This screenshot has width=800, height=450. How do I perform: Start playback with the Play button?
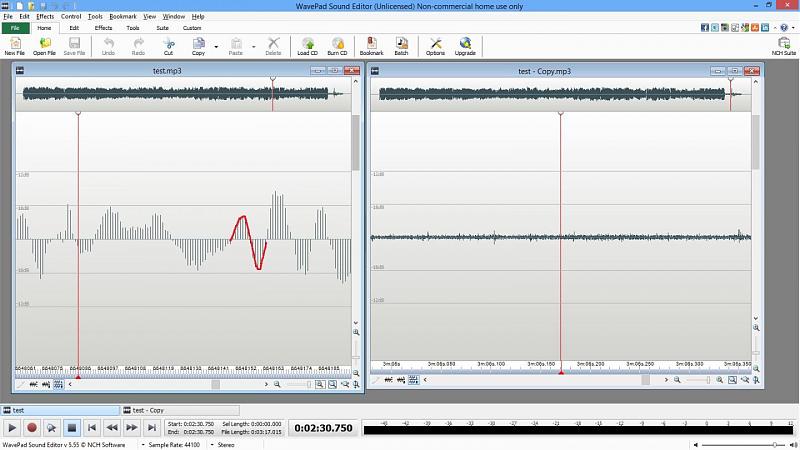[x=12, y=428]
